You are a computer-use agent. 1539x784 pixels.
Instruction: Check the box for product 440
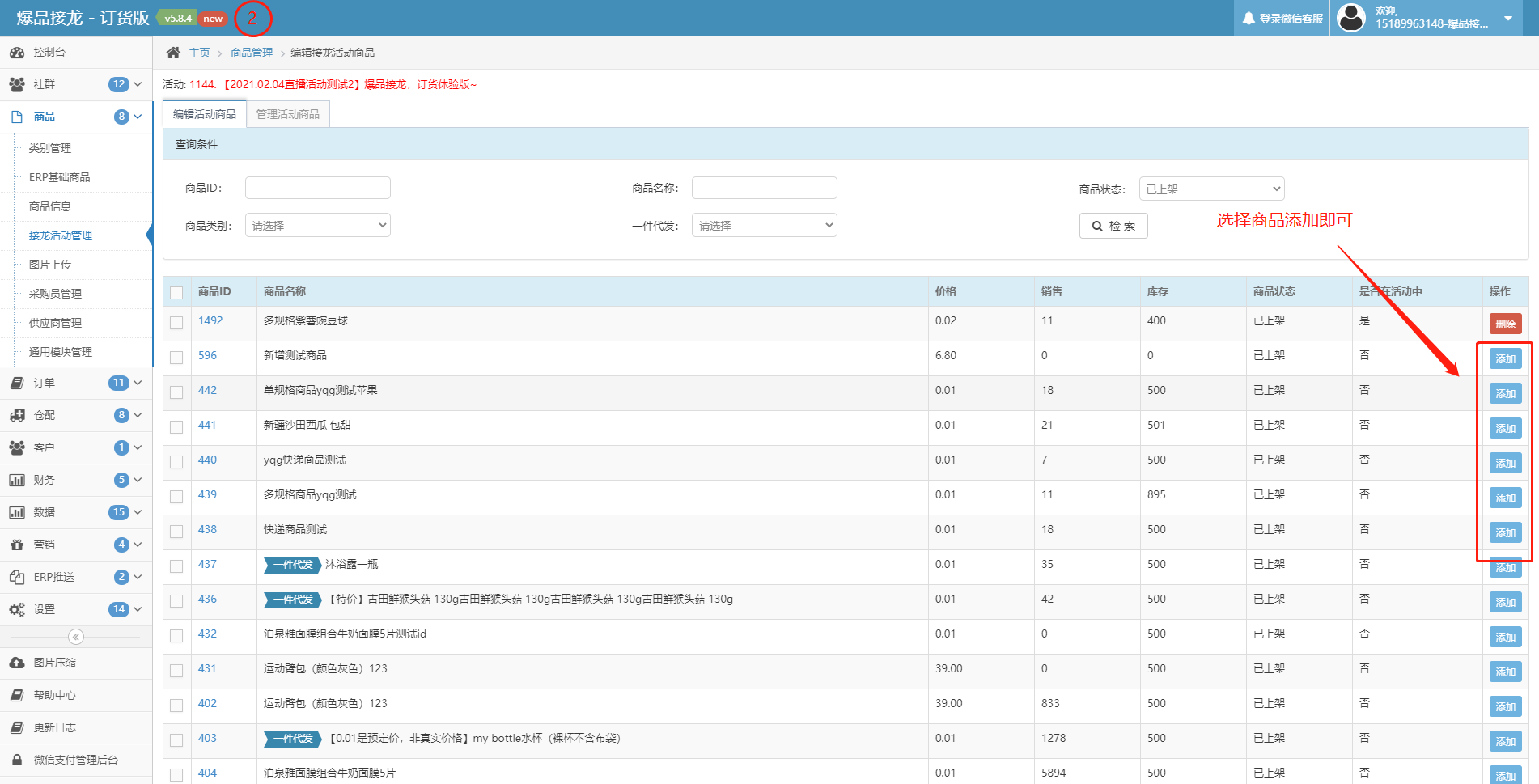click(176, 462)
